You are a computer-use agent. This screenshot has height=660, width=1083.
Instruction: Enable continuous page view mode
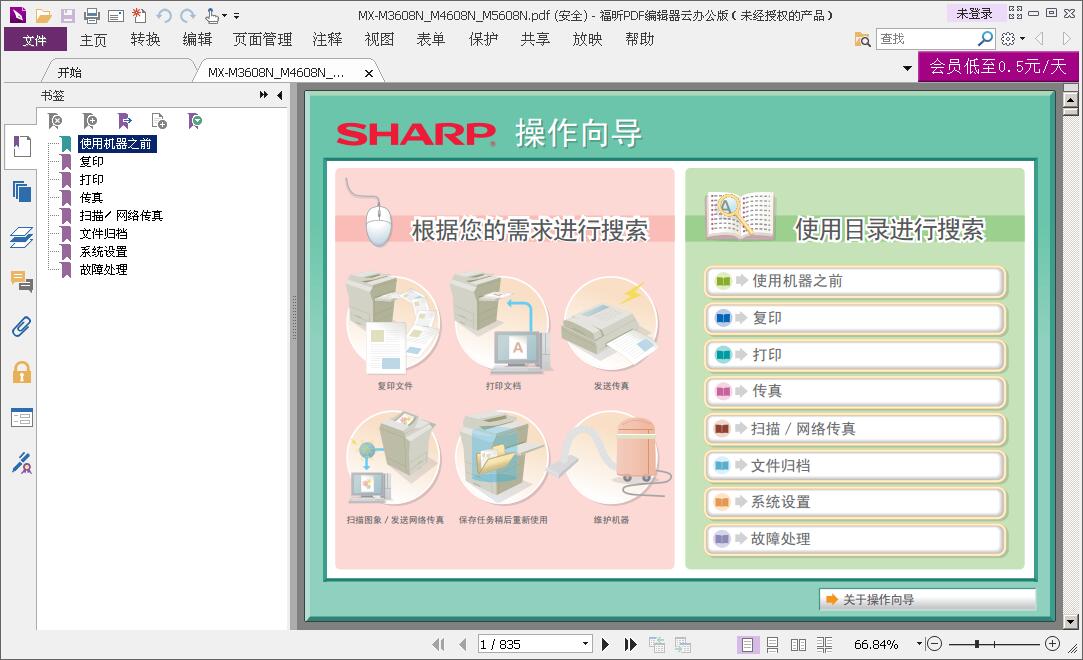(x=772, y=644)
